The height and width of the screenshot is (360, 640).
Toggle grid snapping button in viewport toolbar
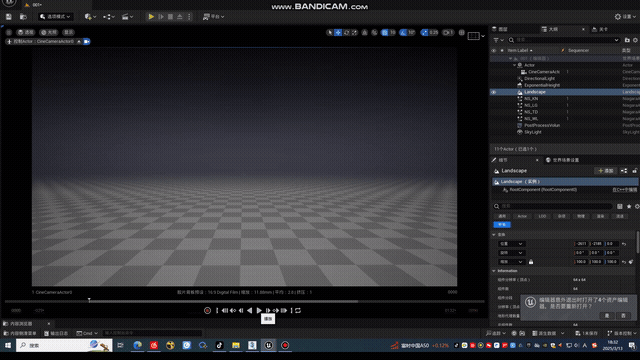[384, 33]
